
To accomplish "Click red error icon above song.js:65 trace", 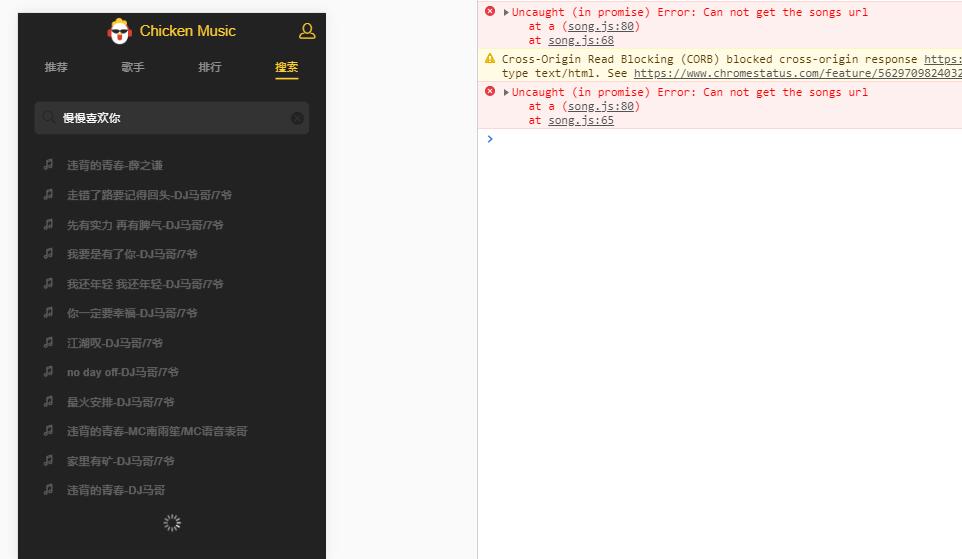I will (490, 91).
